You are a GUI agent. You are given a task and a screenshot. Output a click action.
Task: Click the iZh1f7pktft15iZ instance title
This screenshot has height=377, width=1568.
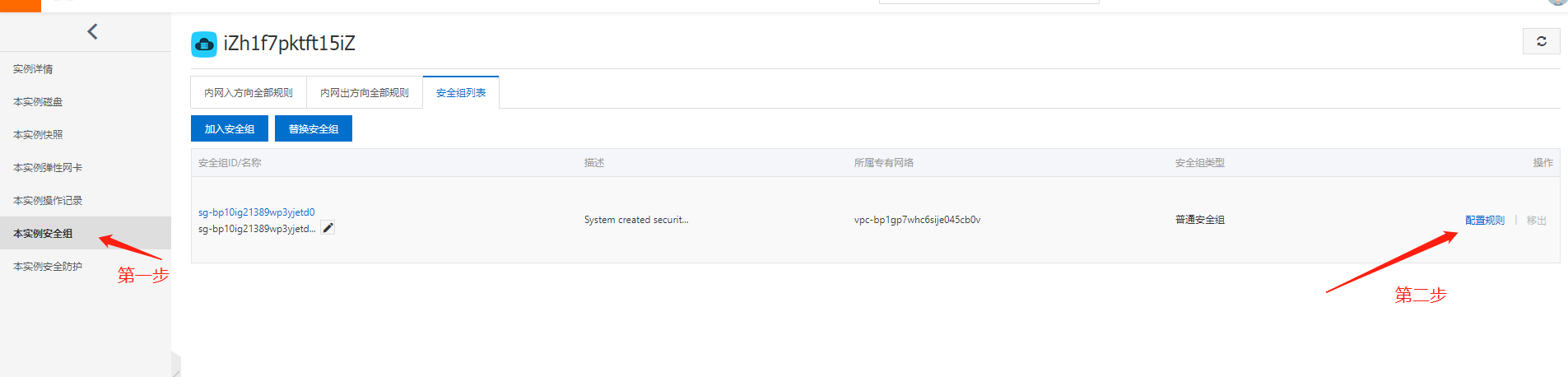click(289, 44)
